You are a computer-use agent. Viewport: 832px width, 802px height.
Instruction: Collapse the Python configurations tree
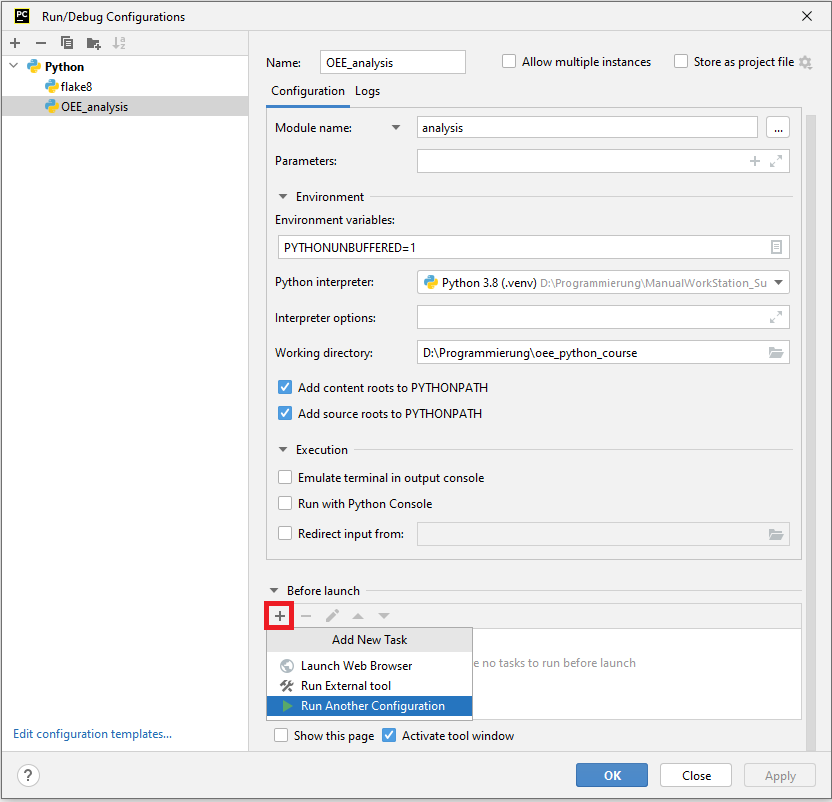pos(12,66)
